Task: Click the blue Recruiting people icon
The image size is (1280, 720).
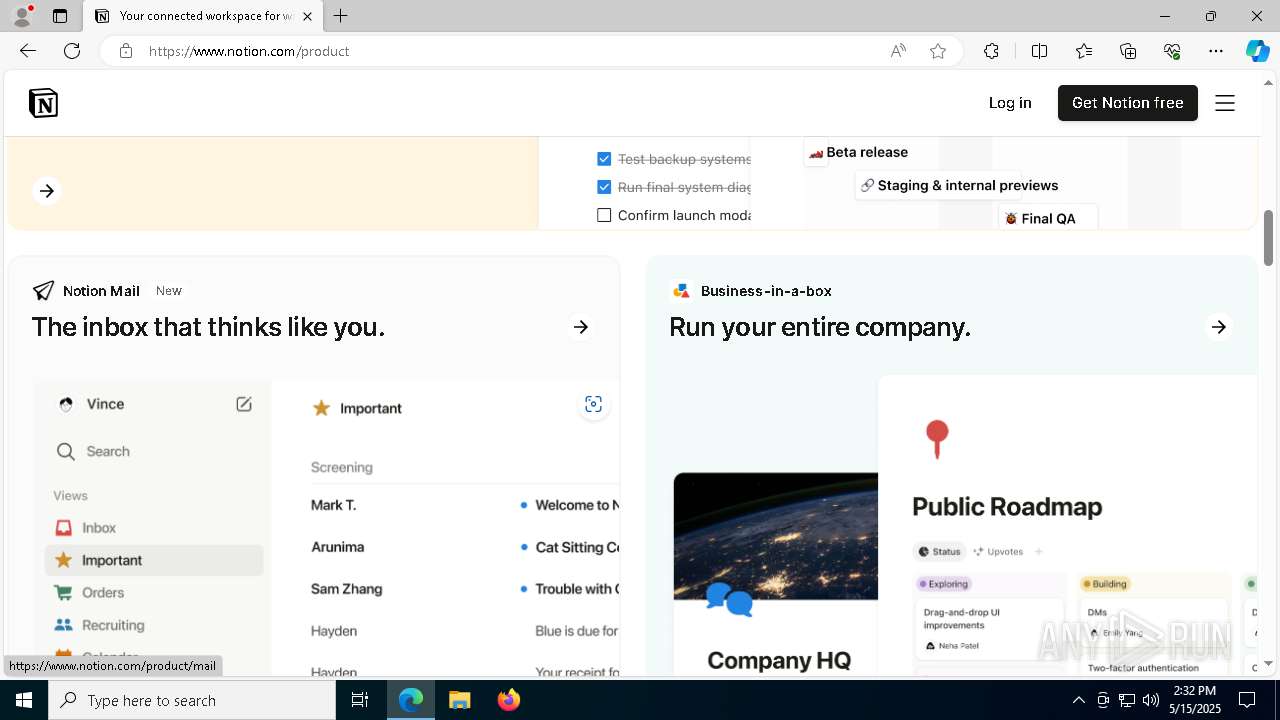Action: [63, 625]
